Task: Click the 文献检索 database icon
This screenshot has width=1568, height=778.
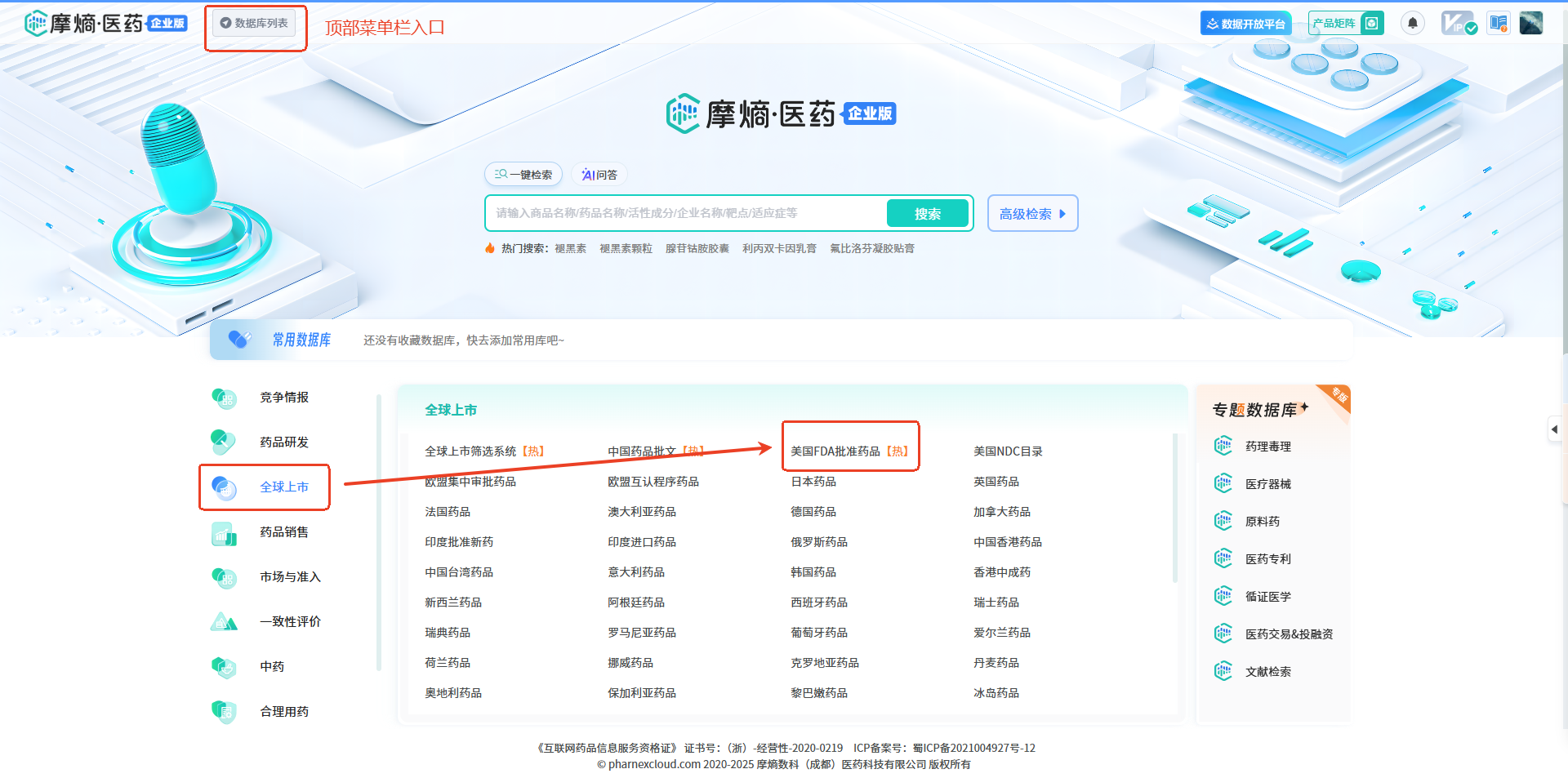Action: tap(1223, 671)
